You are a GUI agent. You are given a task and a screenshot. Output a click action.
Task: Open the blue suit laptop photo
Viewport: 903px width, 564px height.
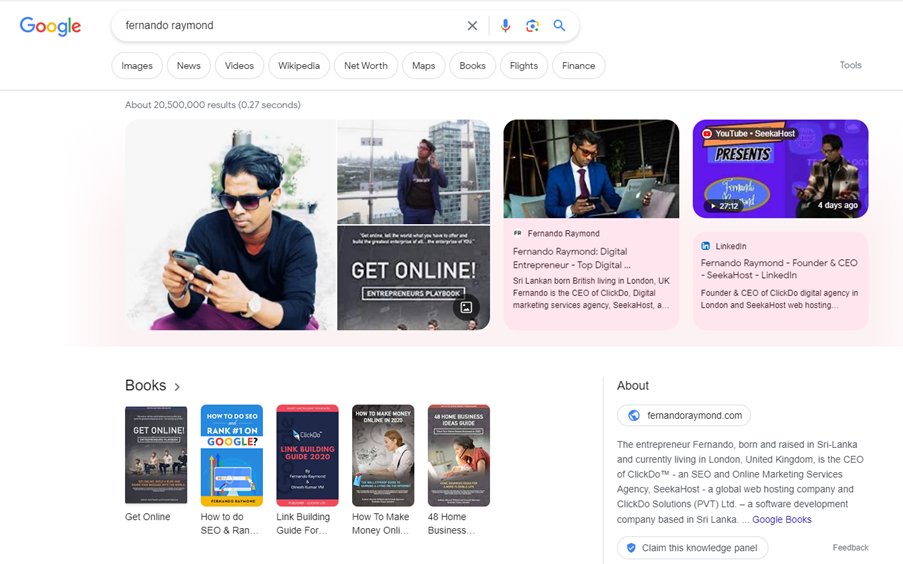(591, 169)
